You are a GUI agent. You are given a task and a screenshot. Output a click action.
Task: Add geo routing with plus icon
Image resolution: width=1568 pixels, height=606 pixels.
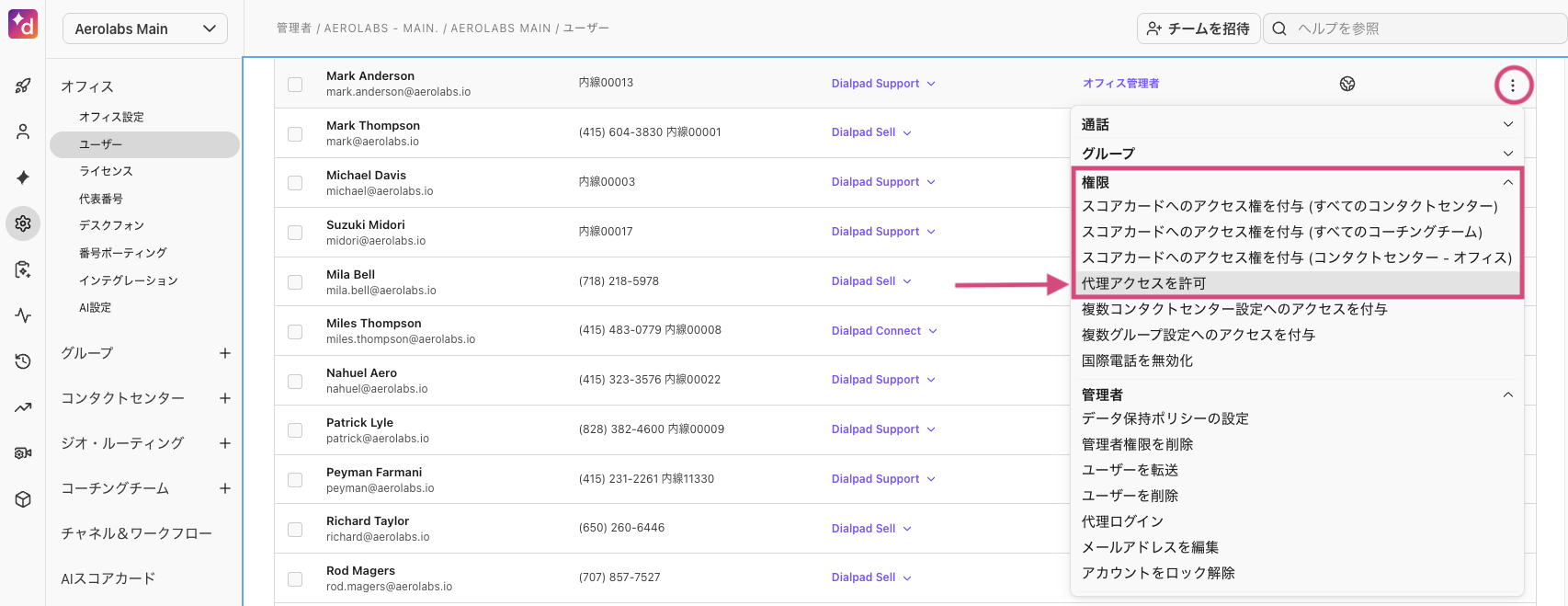[225, 443]
